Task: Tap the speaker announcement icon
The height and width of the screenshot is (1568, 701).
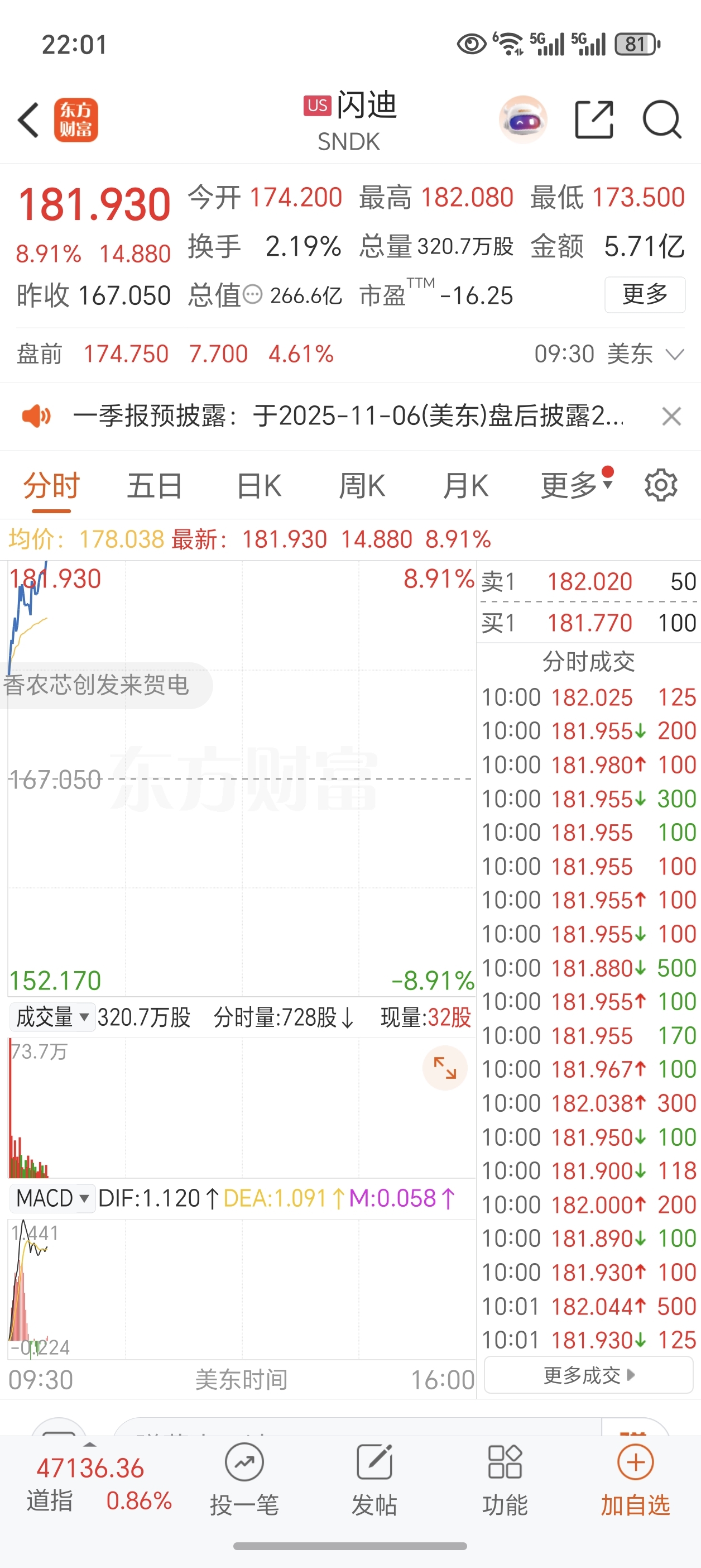Action: pos(36,417)
